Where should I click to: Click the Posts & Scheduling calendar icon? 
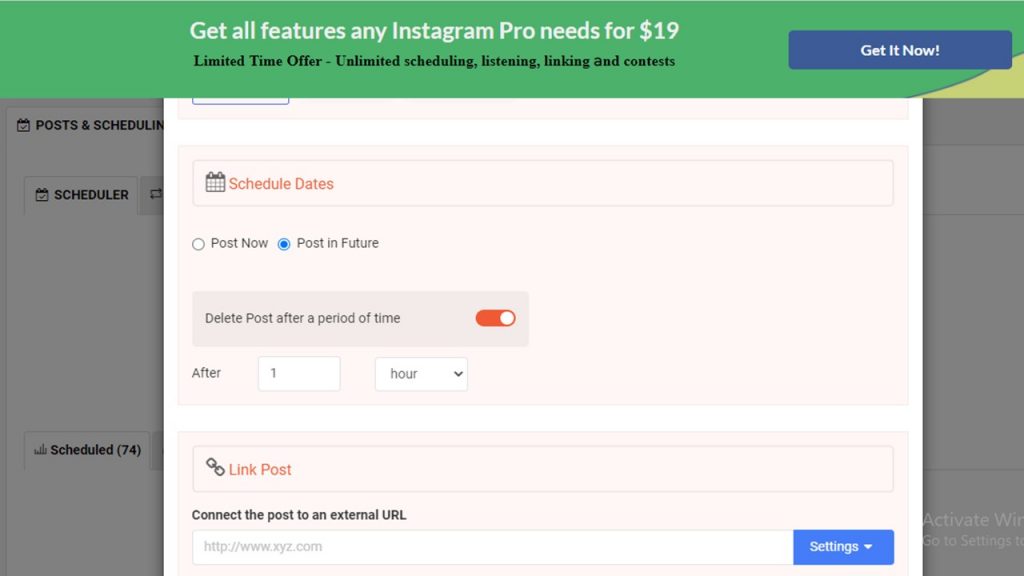[x=24, y=125]
